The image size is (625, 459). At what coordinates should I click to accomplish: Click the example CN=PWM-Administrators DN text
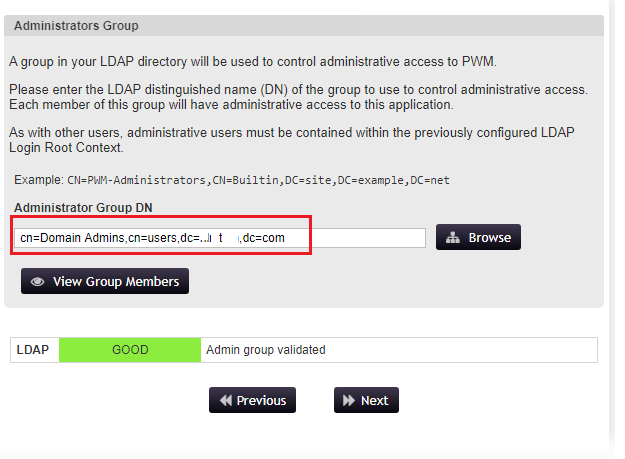(x=258, y=180)
